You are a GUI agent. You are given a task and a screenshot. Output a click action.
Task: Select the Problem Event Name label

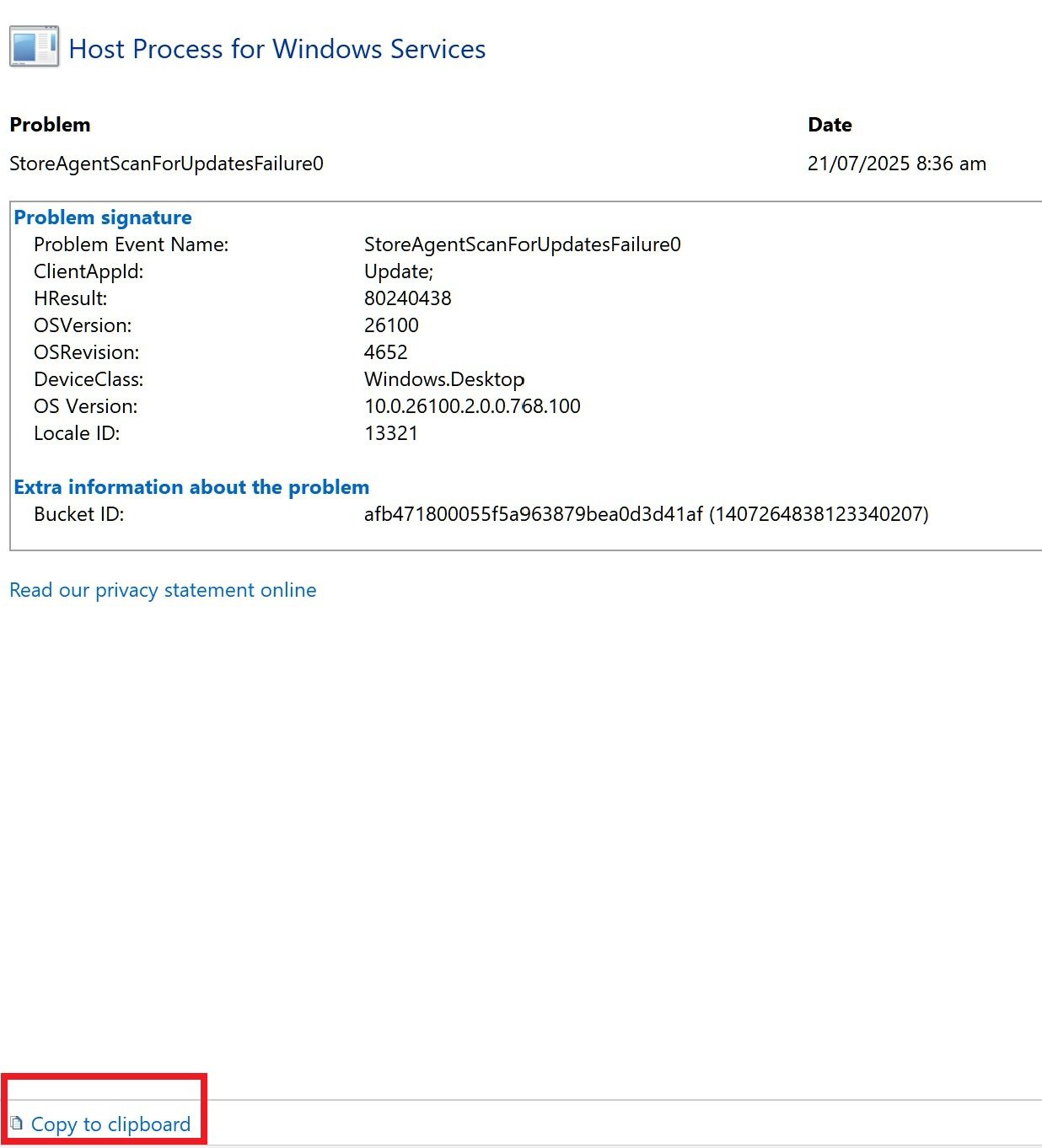pyautogui.click(x=132, y=244)
